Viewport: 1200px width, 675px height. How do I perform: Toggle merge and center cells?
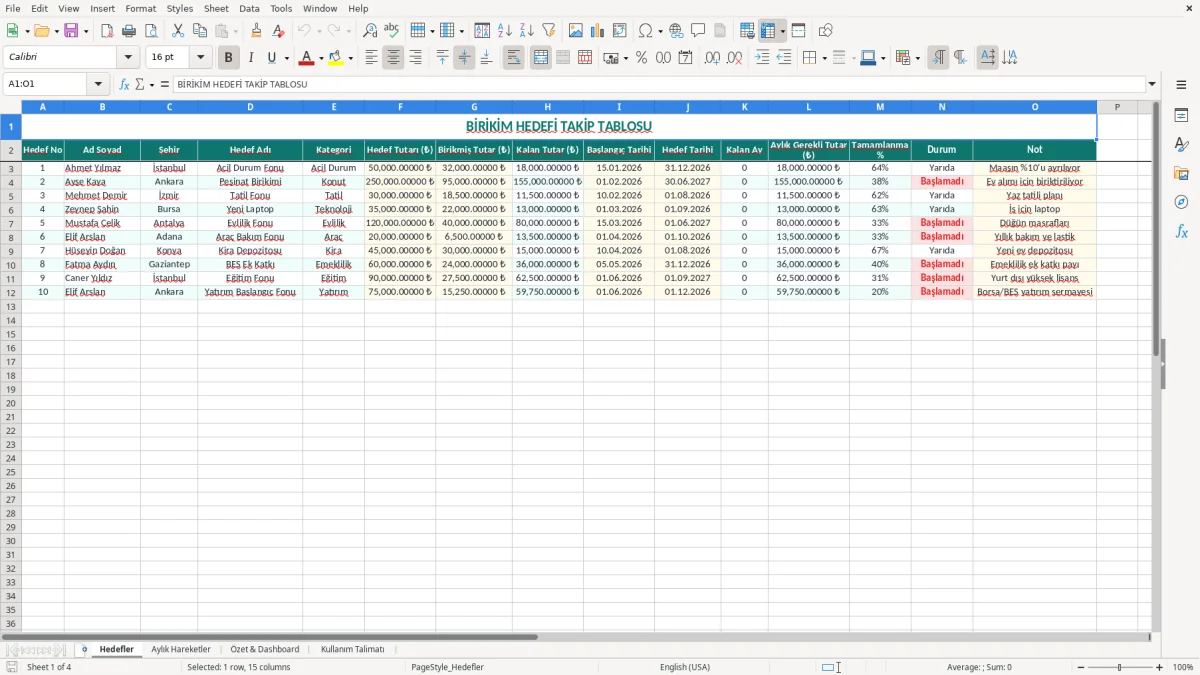click(541, 58)
